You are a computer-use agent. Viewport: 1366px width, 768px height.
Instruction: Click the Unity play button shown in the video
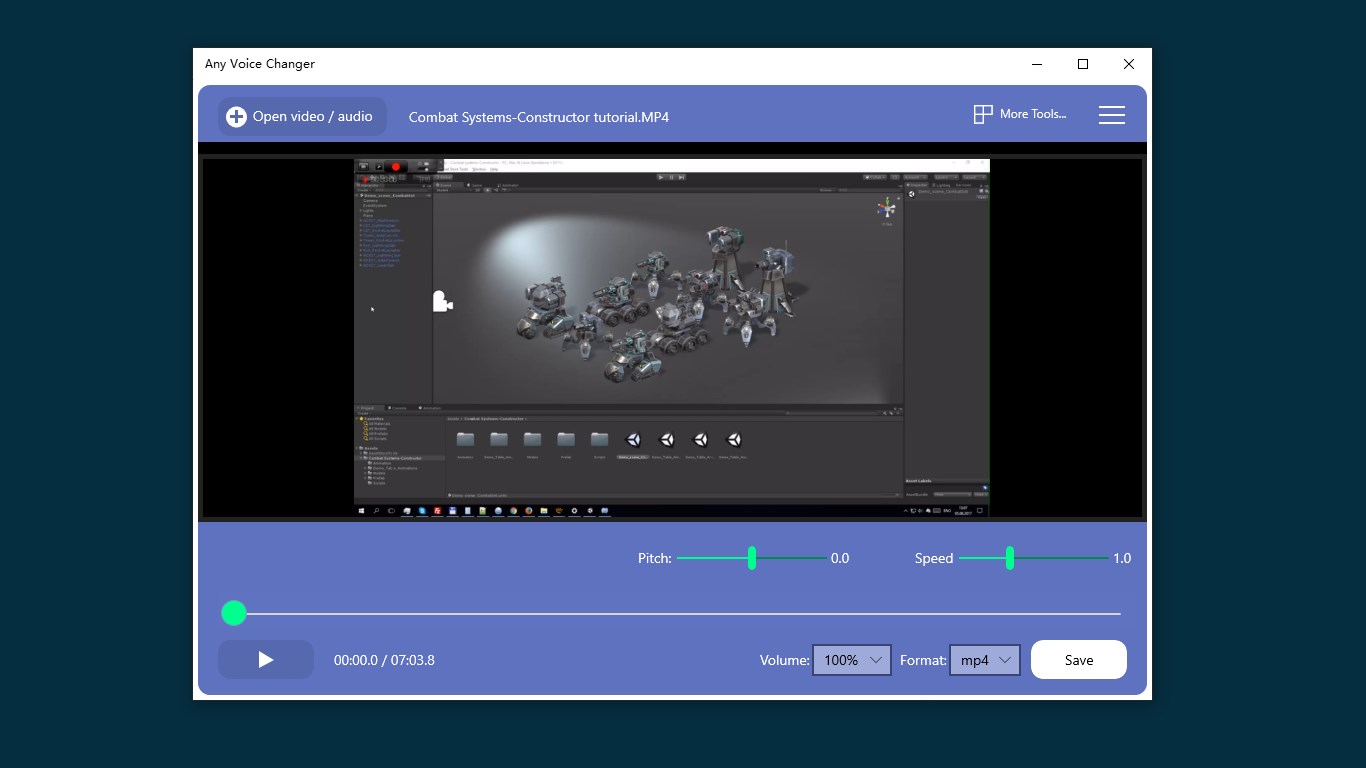click(661, 177)
